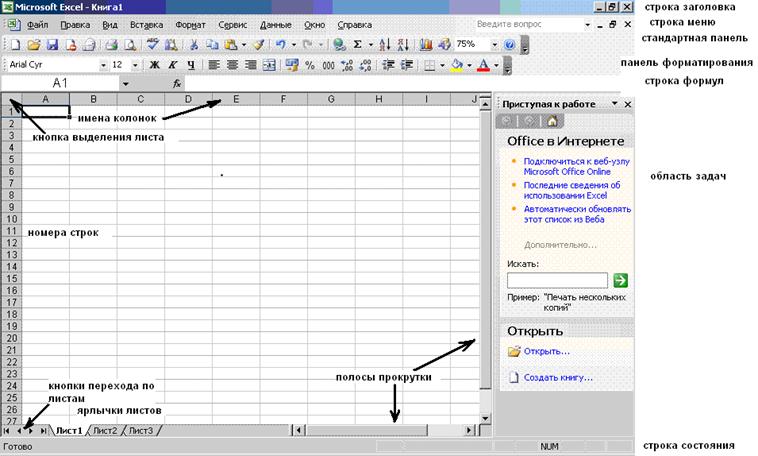This screenshot has width=758, height=456.
Task: Click link Подключиться к веб-узлу Microsoft Office Online
Action: (x=577, y=166)
